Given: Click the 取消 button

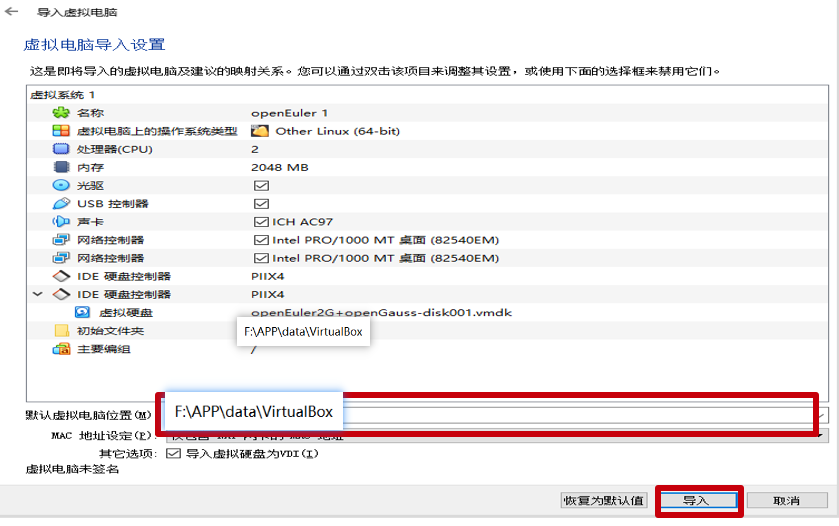Looking at the screenshot, I should coord(787,500).
